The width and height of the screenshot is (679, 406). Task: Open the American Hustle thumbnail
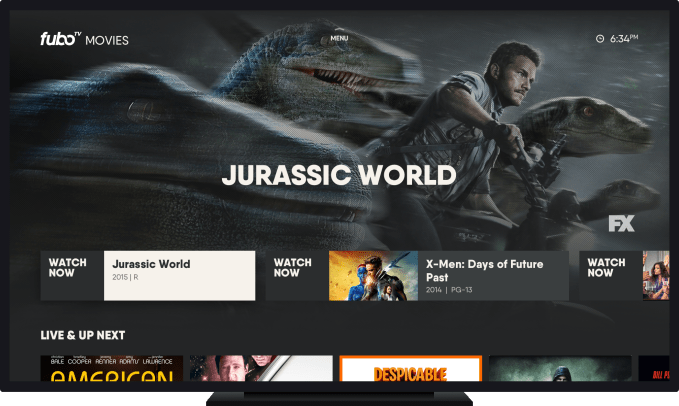(112, 368)
